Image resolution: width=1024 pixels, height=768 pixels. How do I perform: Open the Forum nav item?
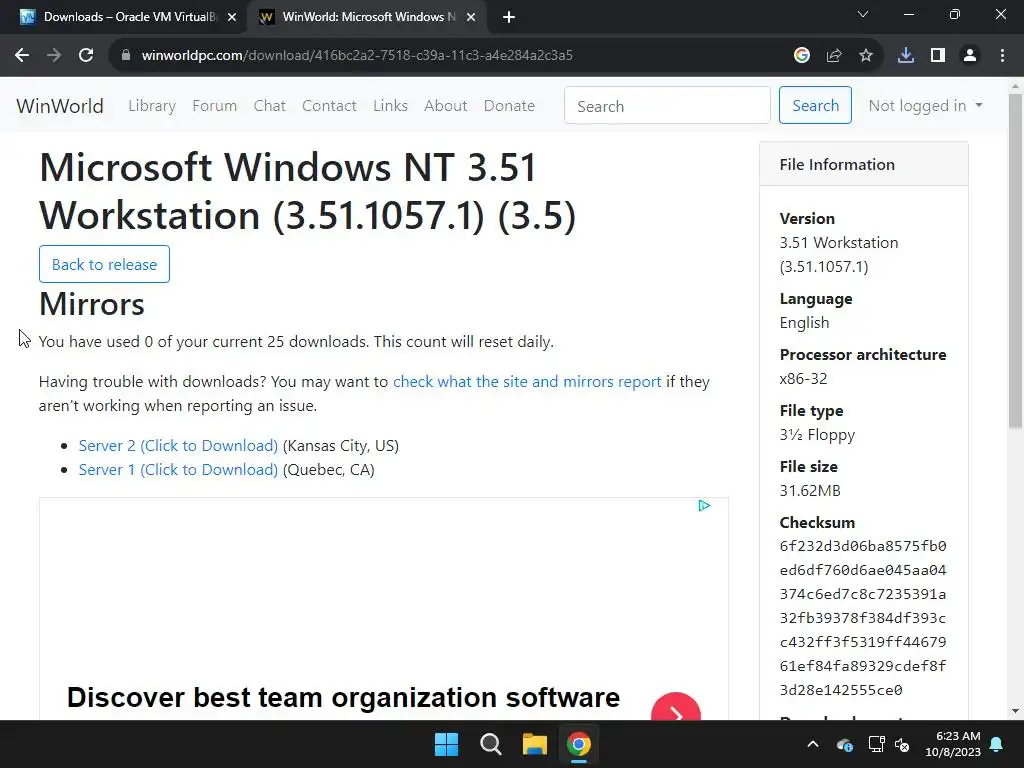214,106
